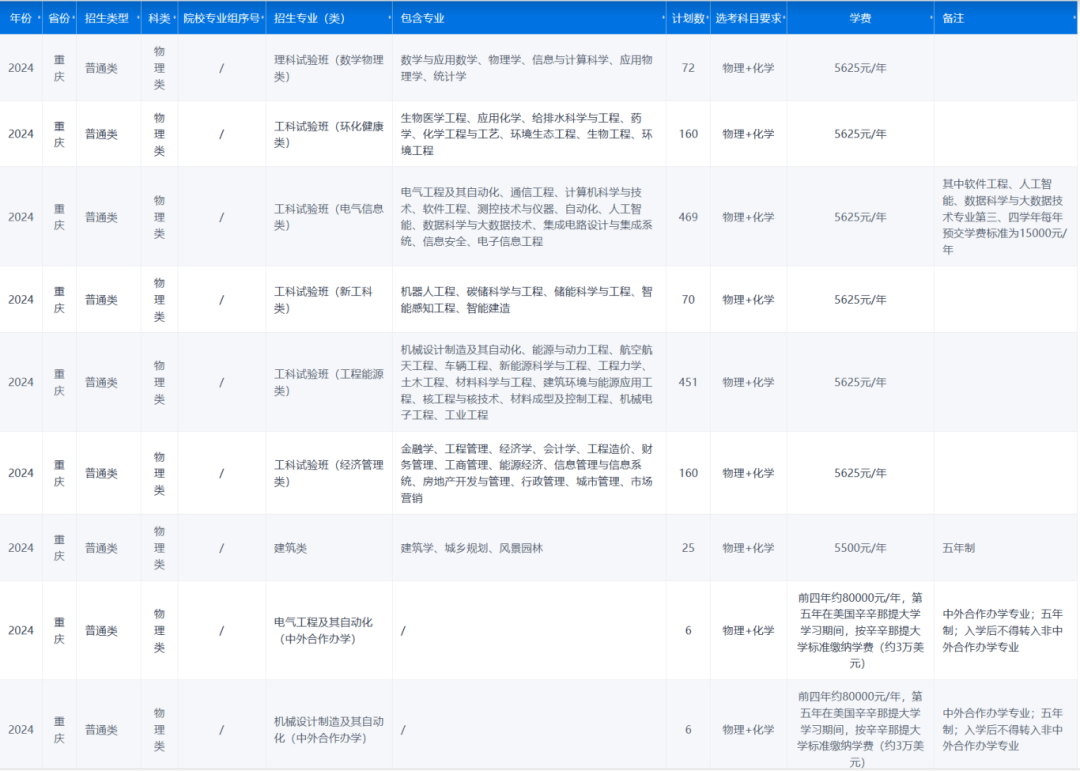Click the 备注 header filter icon
The image size is (1080, 771).
tap(1073, 16)
